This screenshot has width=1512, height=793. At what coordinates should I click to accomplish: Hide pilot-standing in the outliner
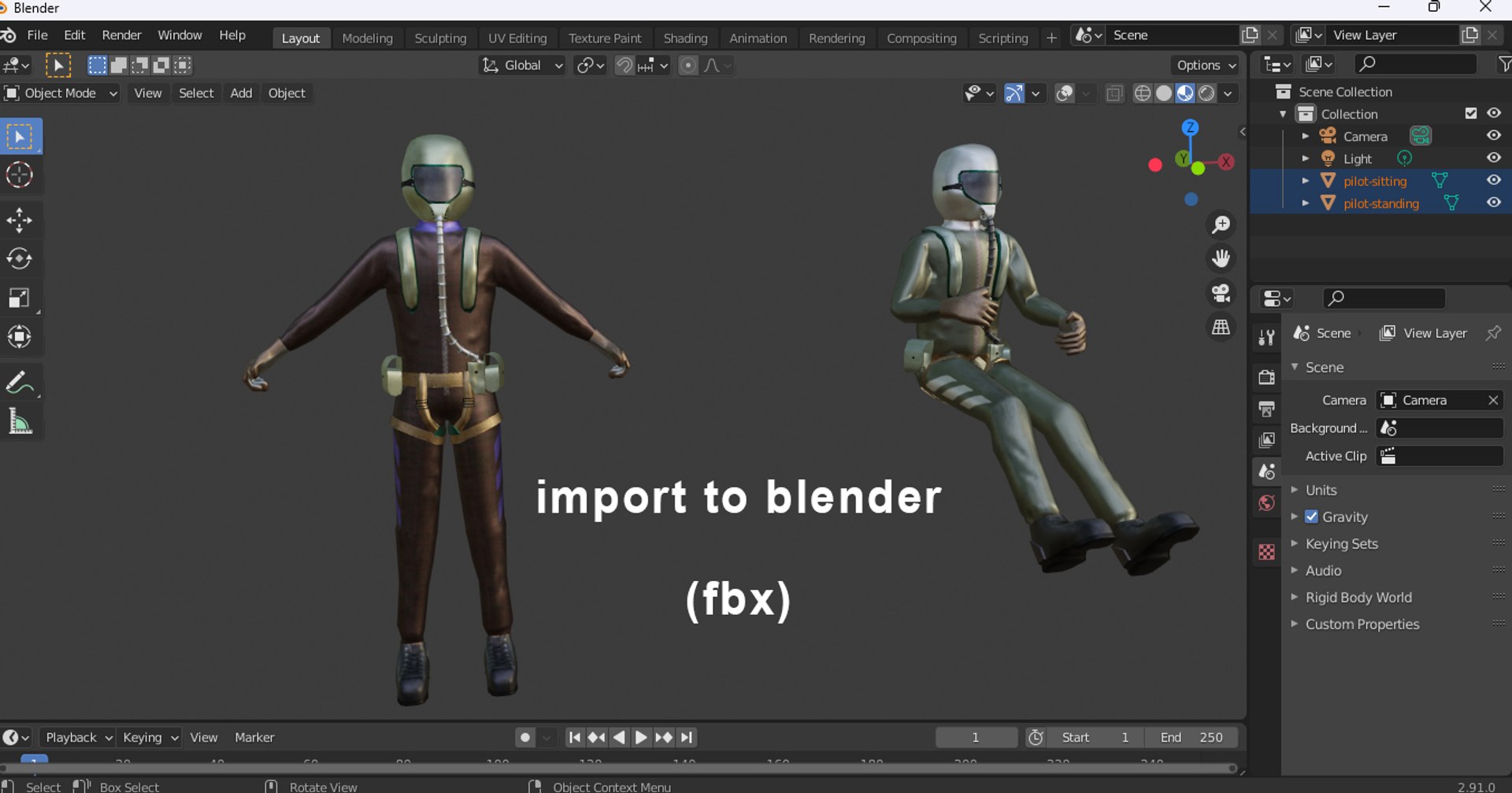pos(1493,202)
